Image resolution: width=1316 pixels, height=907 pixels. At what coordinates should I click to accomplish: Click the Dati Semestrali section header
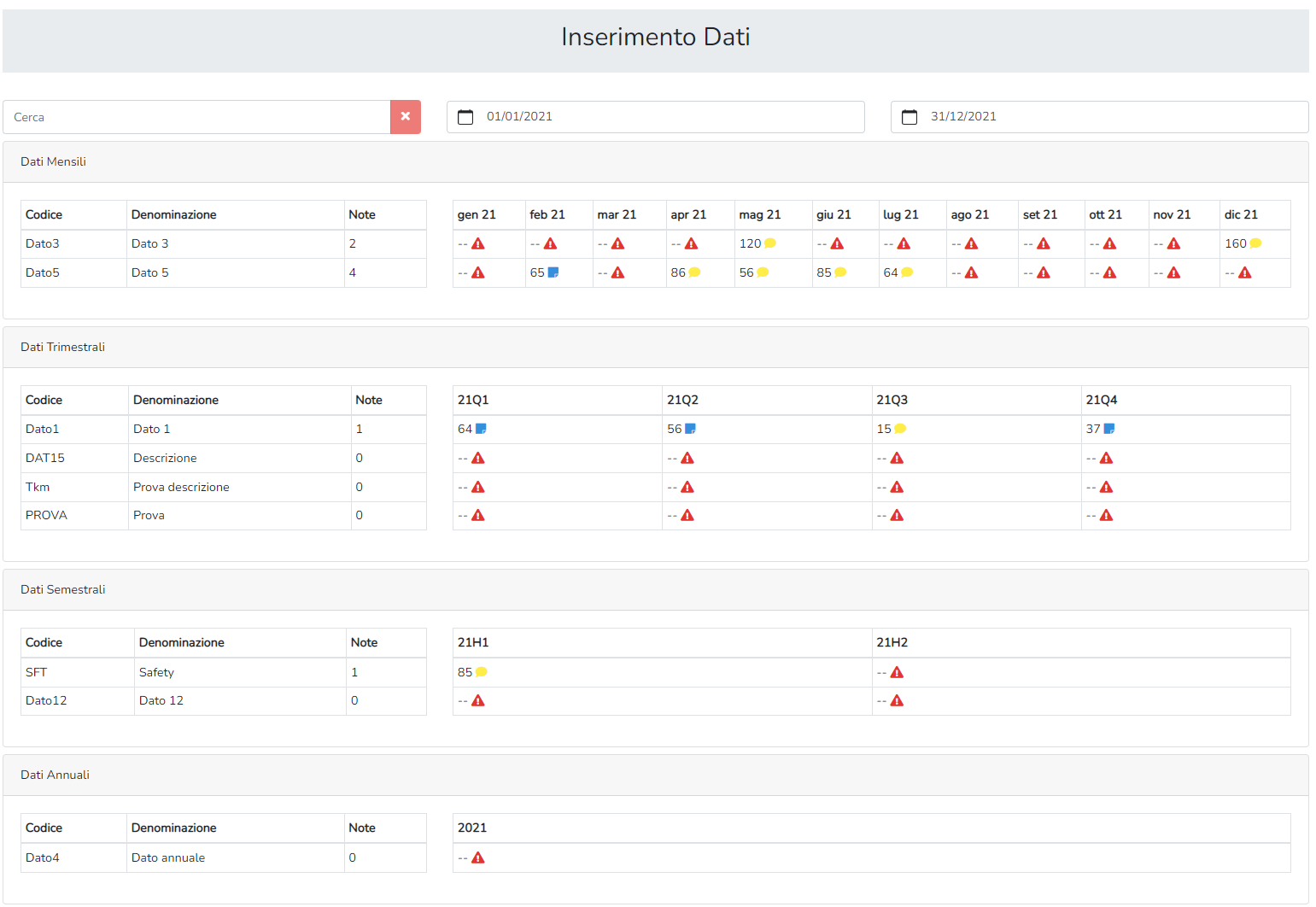tap(656, 590)
